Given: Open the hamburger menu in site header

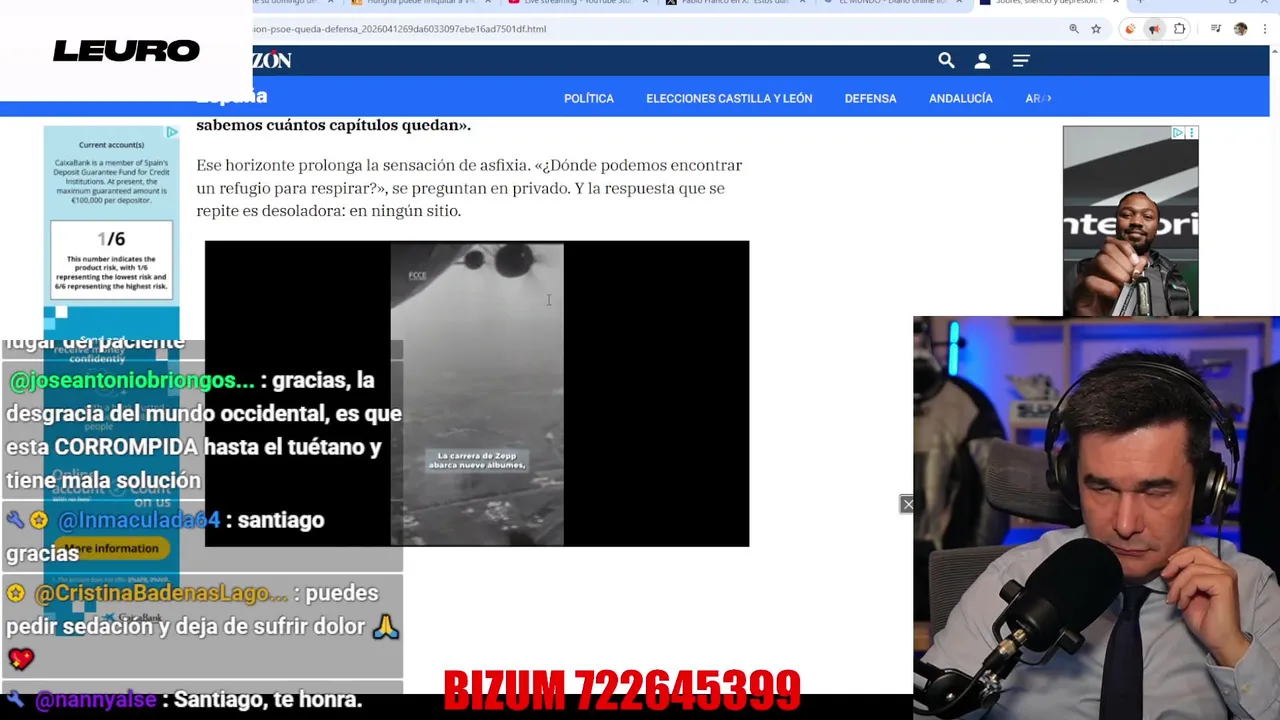Looking at the screenshot, I should click(1021, 61).
